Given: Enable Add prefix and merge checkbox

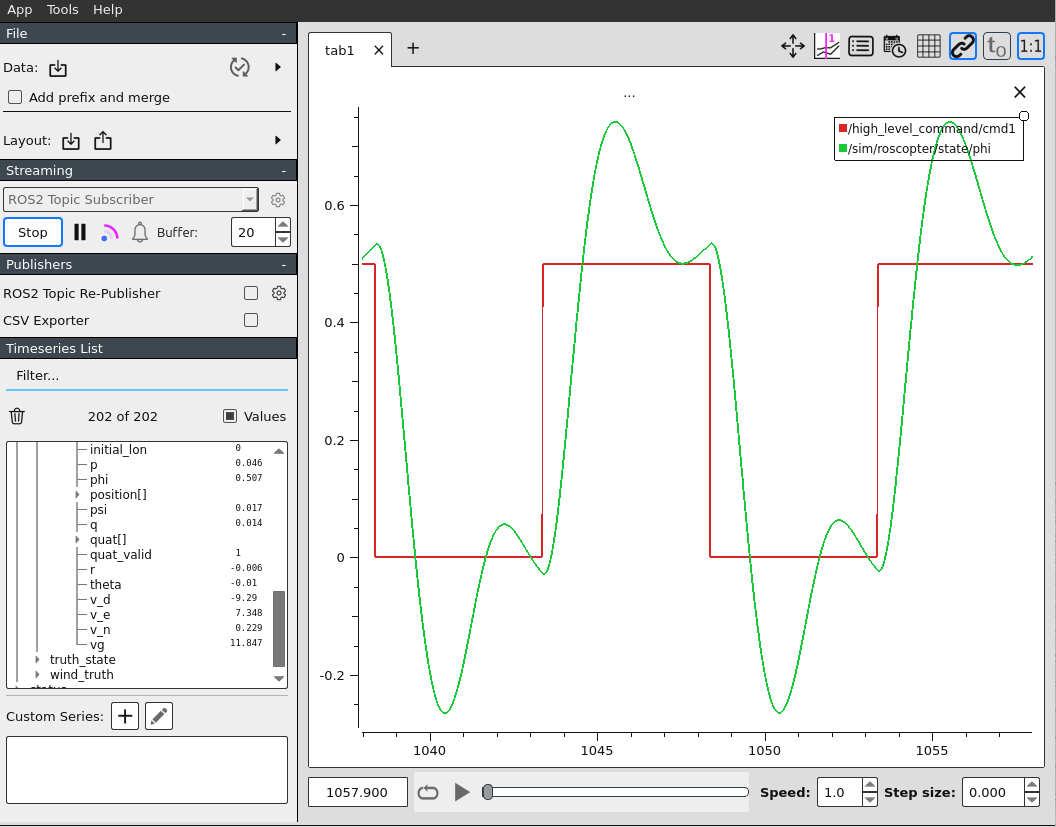Looking at the screenshot, I should [15, 97].
